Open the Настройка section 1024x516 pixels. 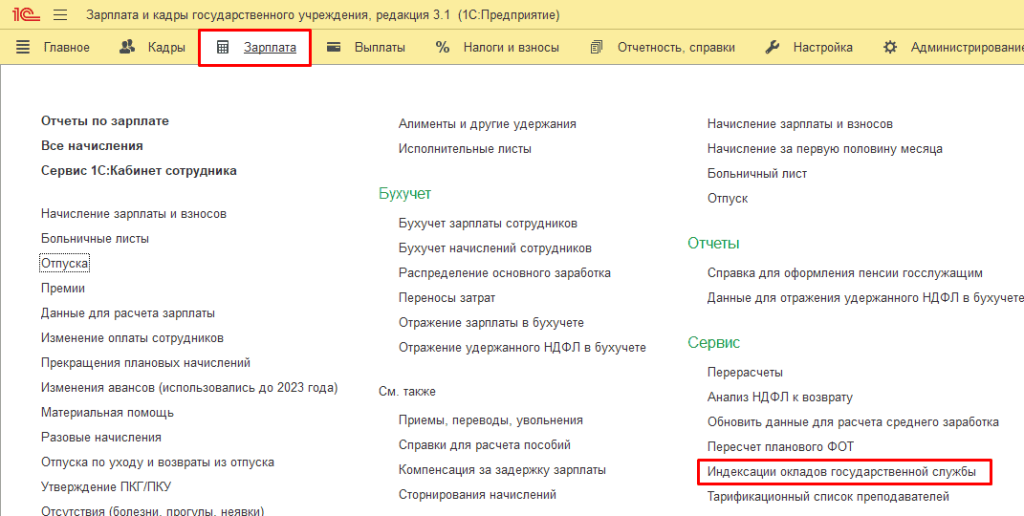click(823, 47)
